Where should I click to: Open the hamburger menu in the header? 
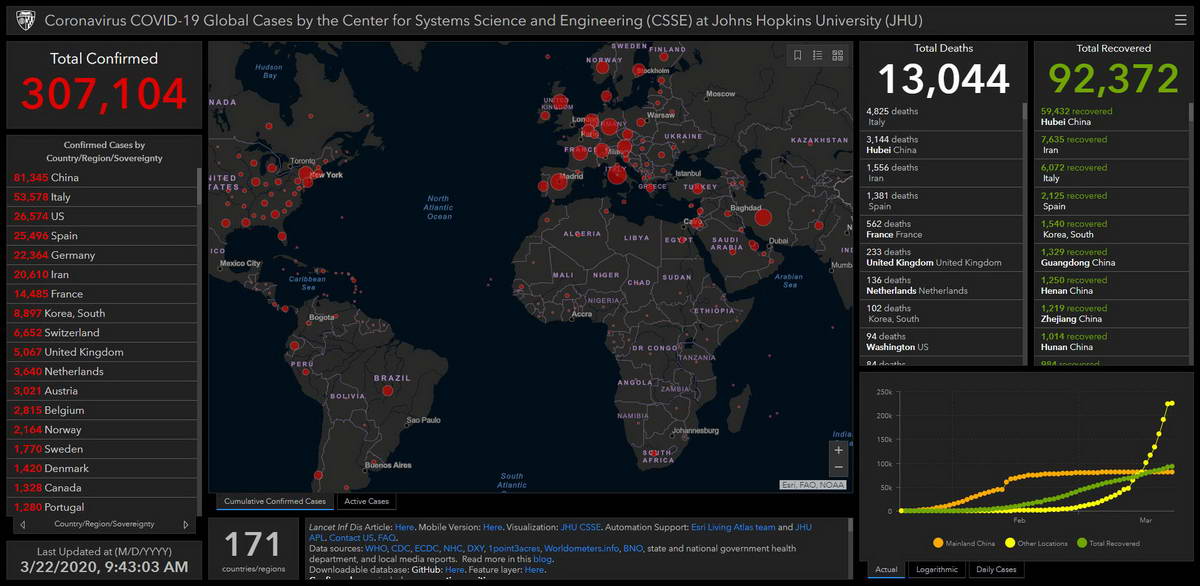tap(1181, 20)
